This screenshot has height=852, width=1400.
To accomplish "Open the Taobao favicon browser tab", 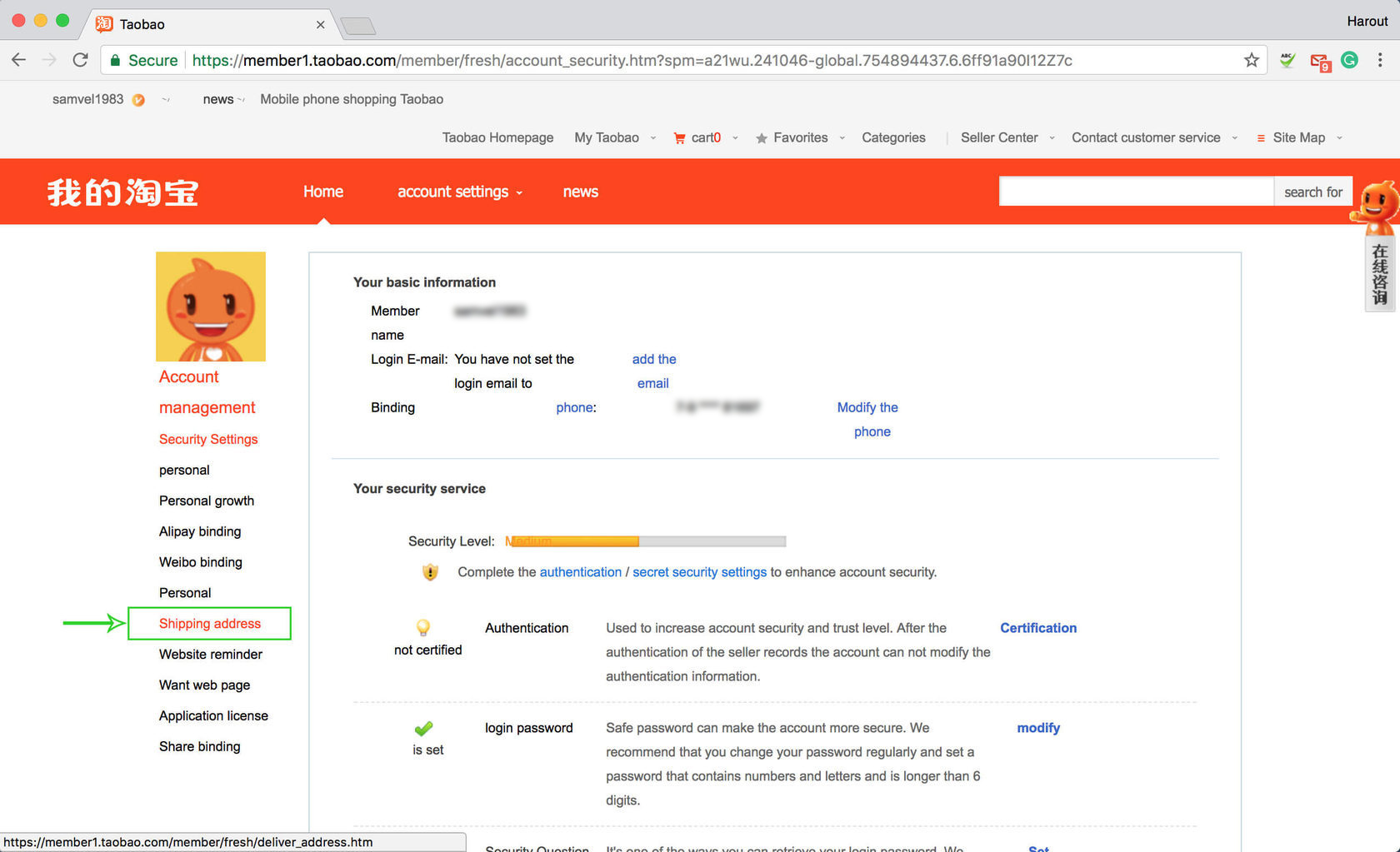I will pos(103,24).
